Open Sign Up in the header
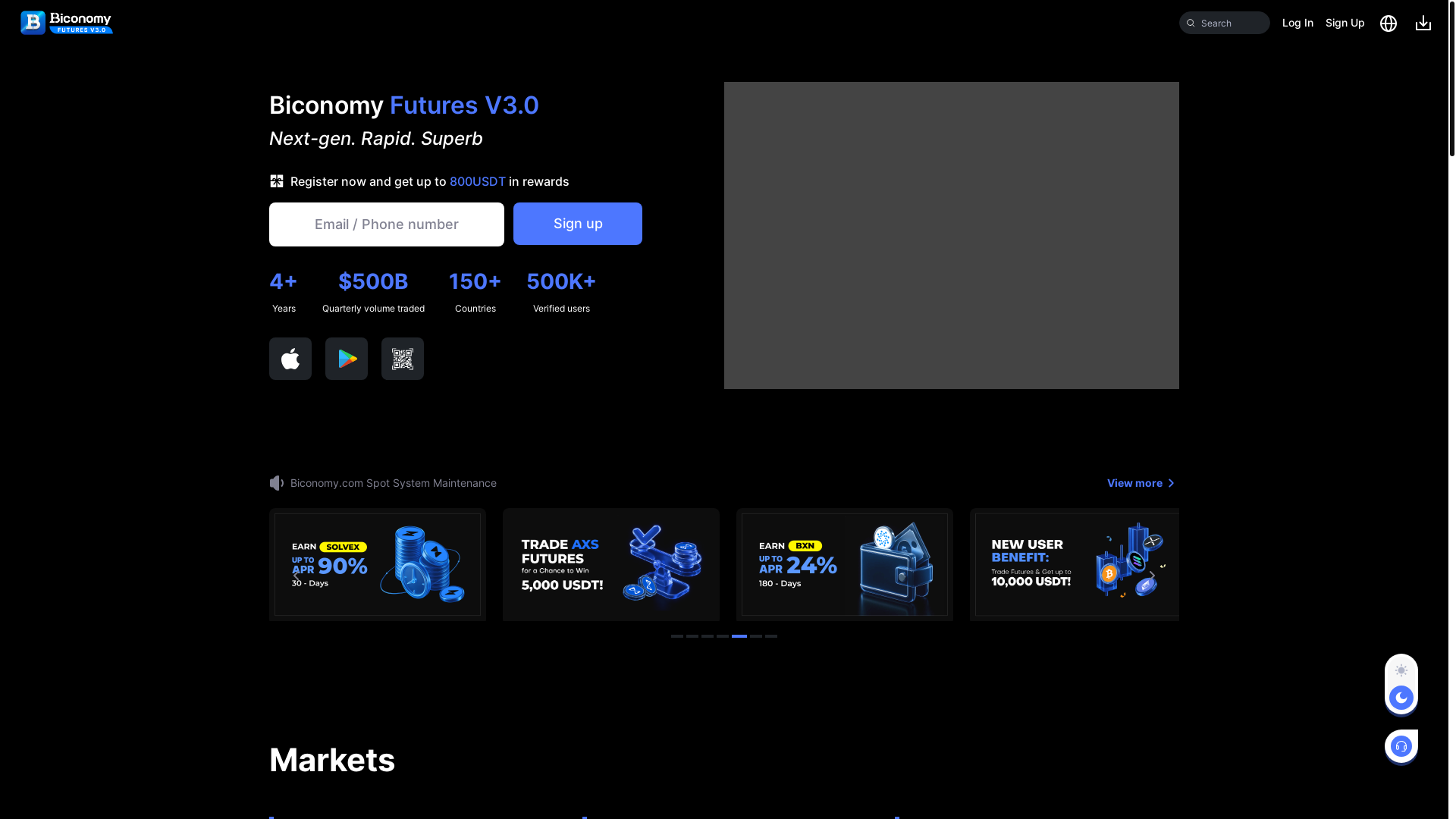This screenshot has width=1456, height=819. click(x=1345, y=23)
